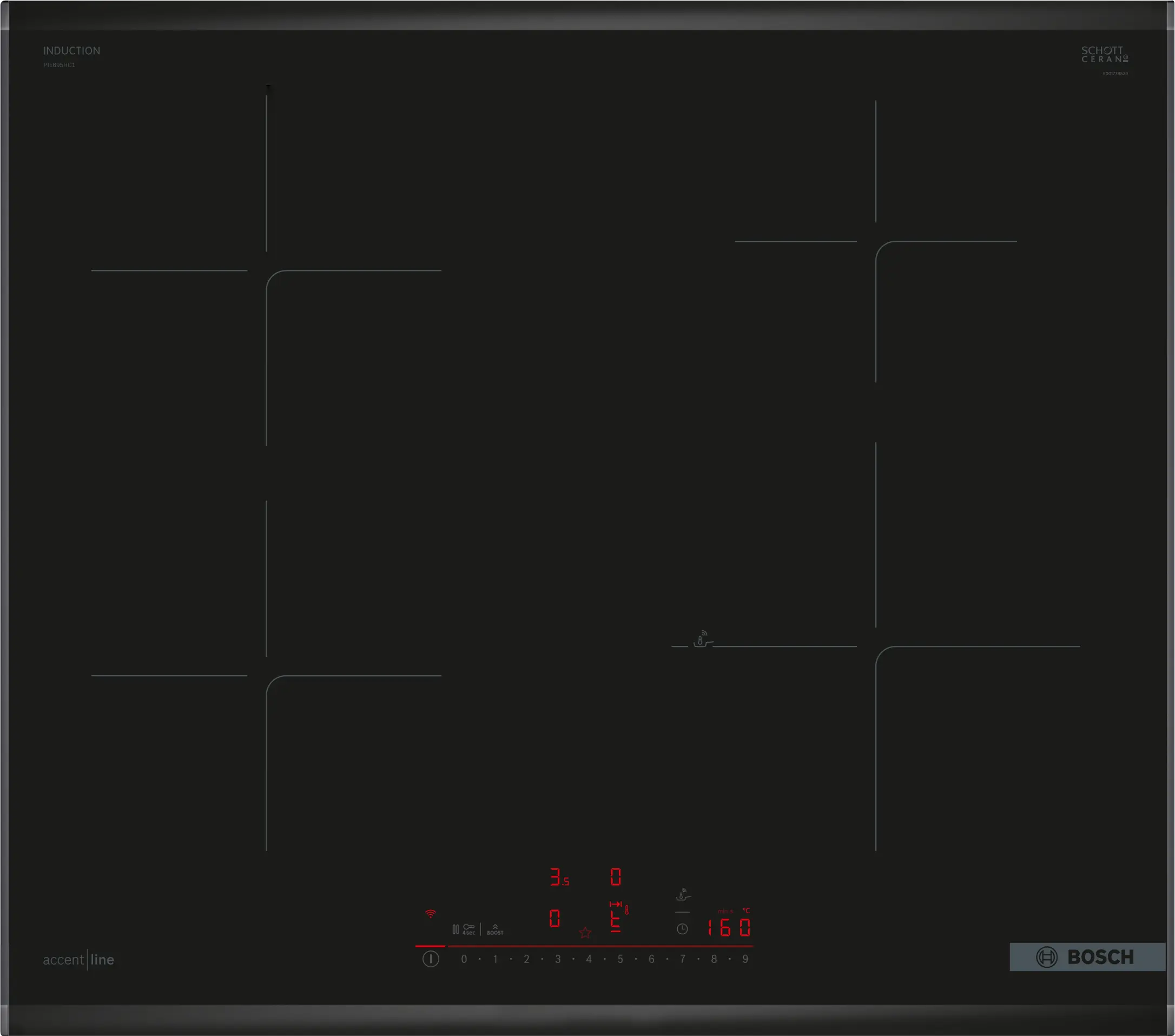
Task: Tap the 160 temperature readout
Action: (x=728, y=927)
